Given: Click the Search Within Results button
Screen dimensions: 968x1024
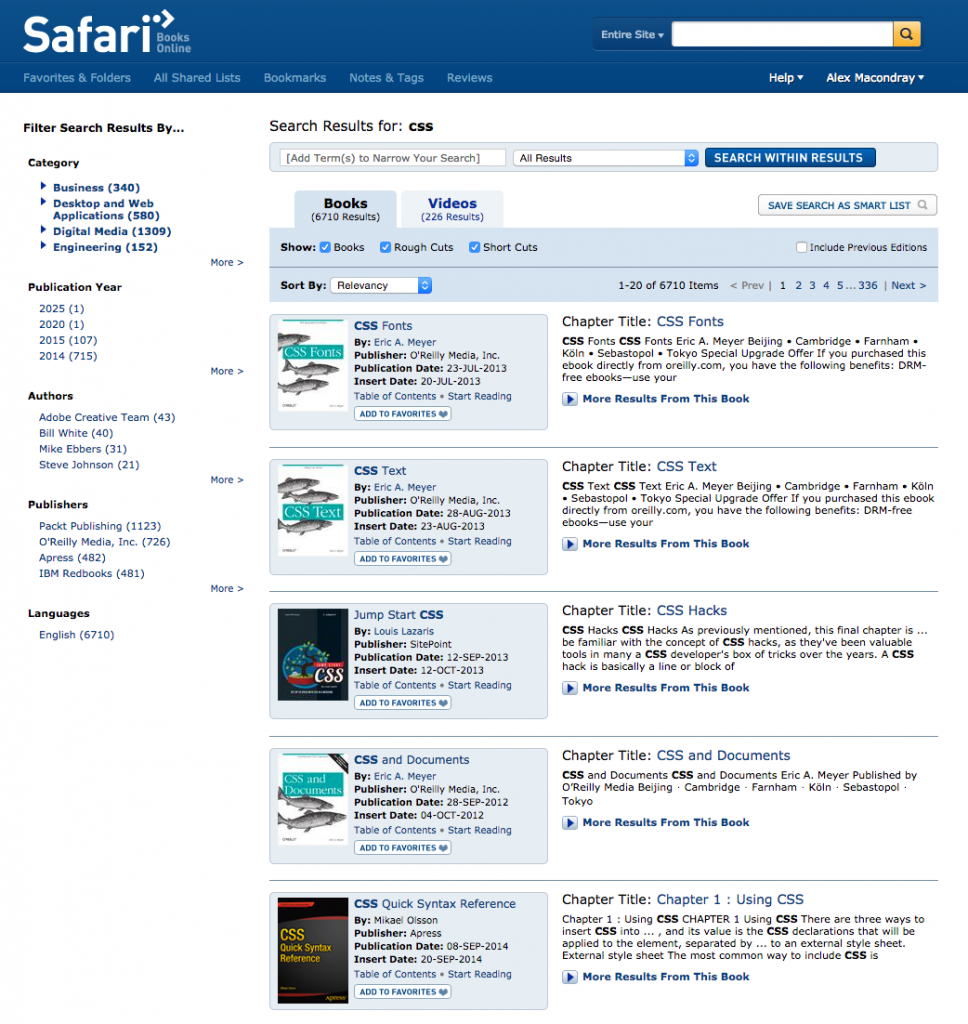Looking at the screenshot, I should coord(790,158).
